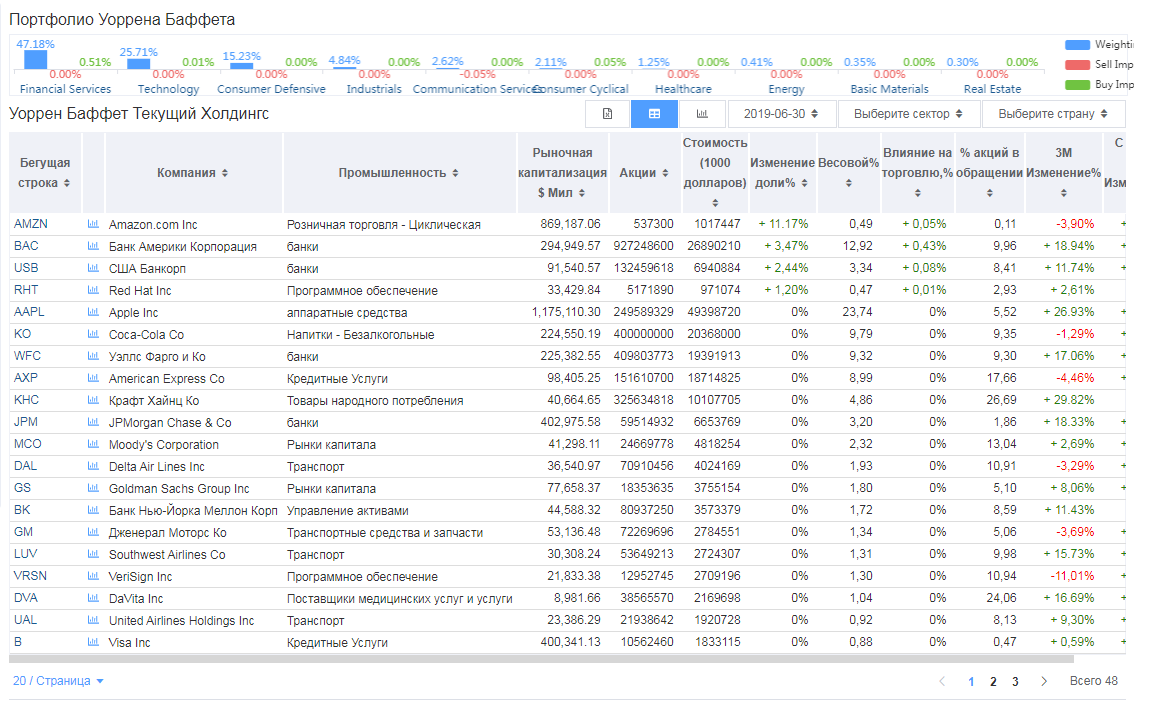Select the Healthcare sector
The height and width of the screenshot is (704, 1152).
[x=683, y=89]
